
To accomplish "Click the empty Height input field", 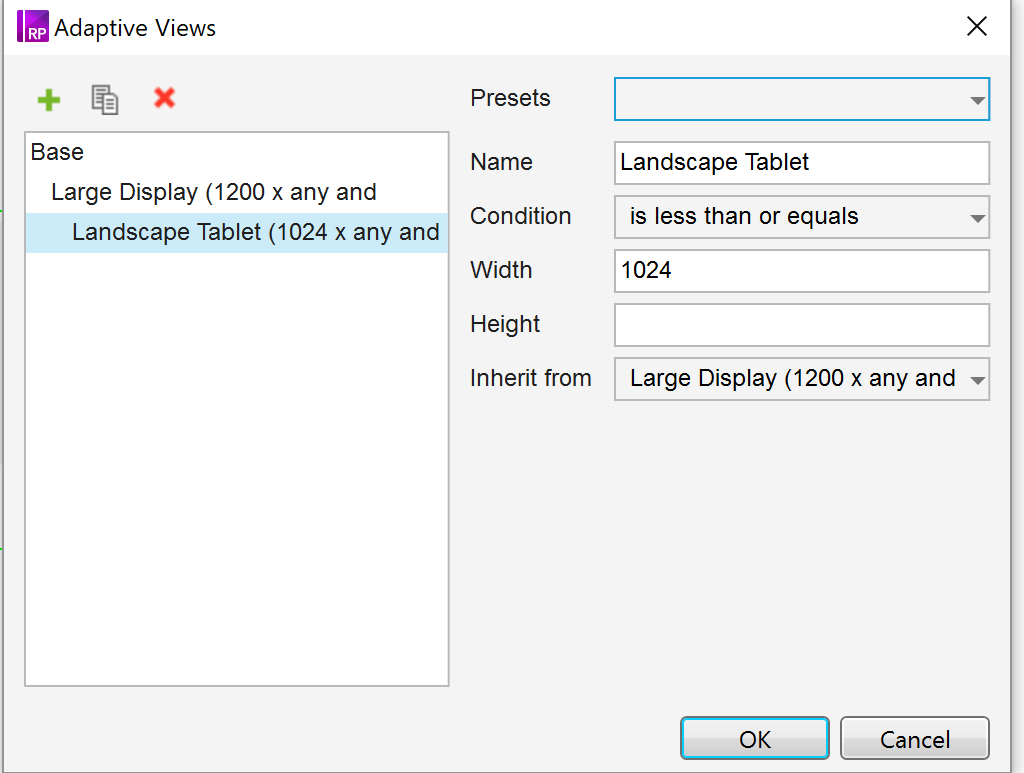I will point(801,325).
